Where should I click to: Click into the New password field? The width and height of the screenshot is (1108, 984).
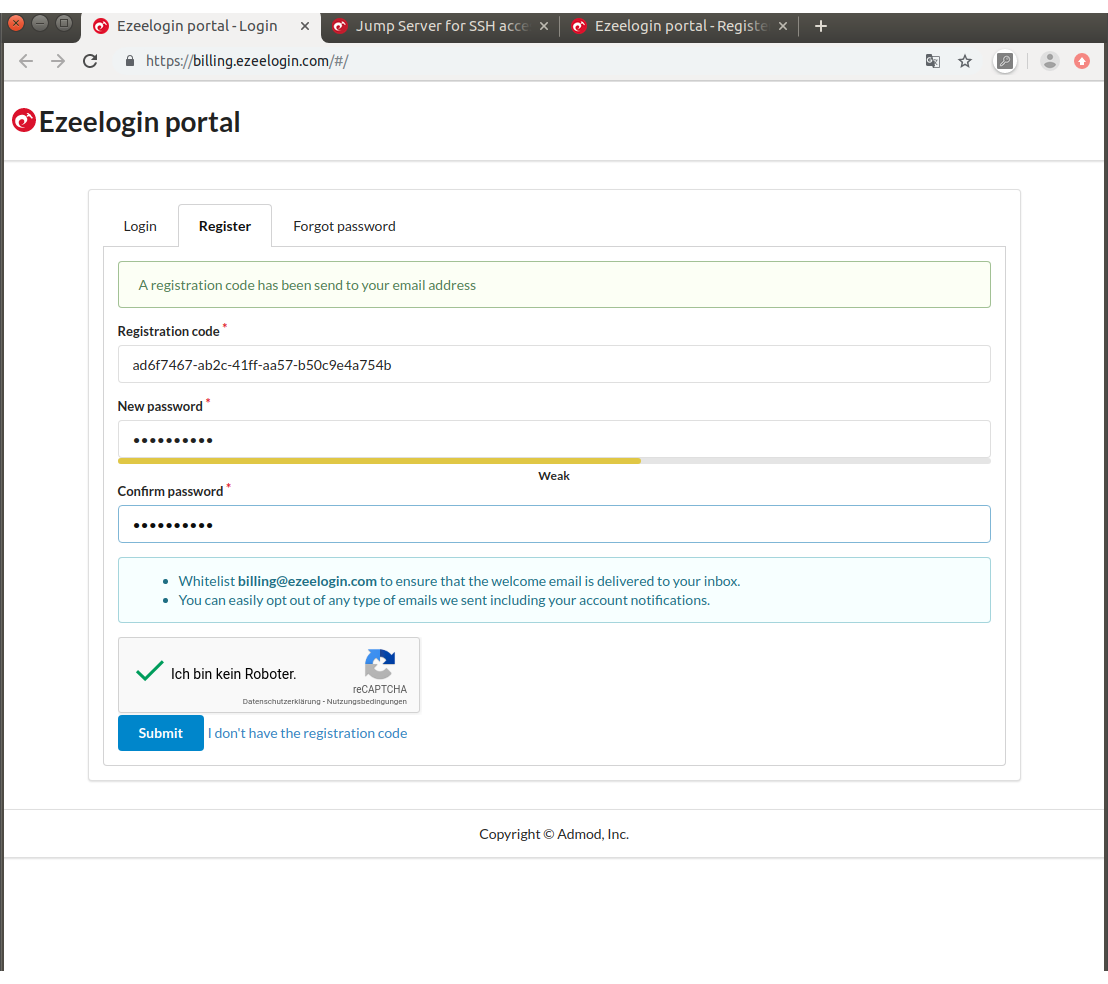click(554, 440)
